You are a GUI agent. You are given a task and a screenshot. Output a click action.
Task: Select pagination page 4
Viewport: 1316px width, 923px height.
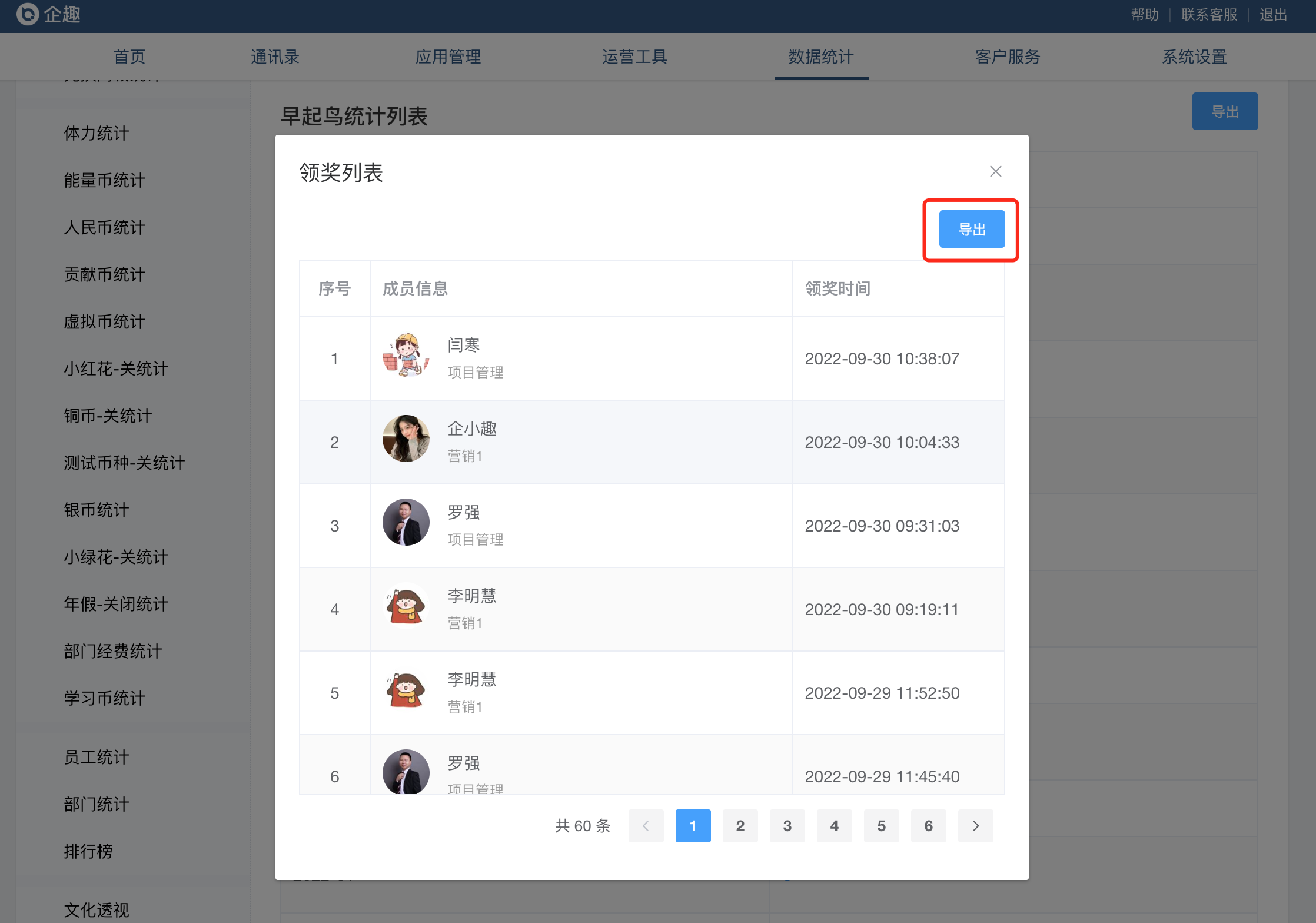coord(834,826)
